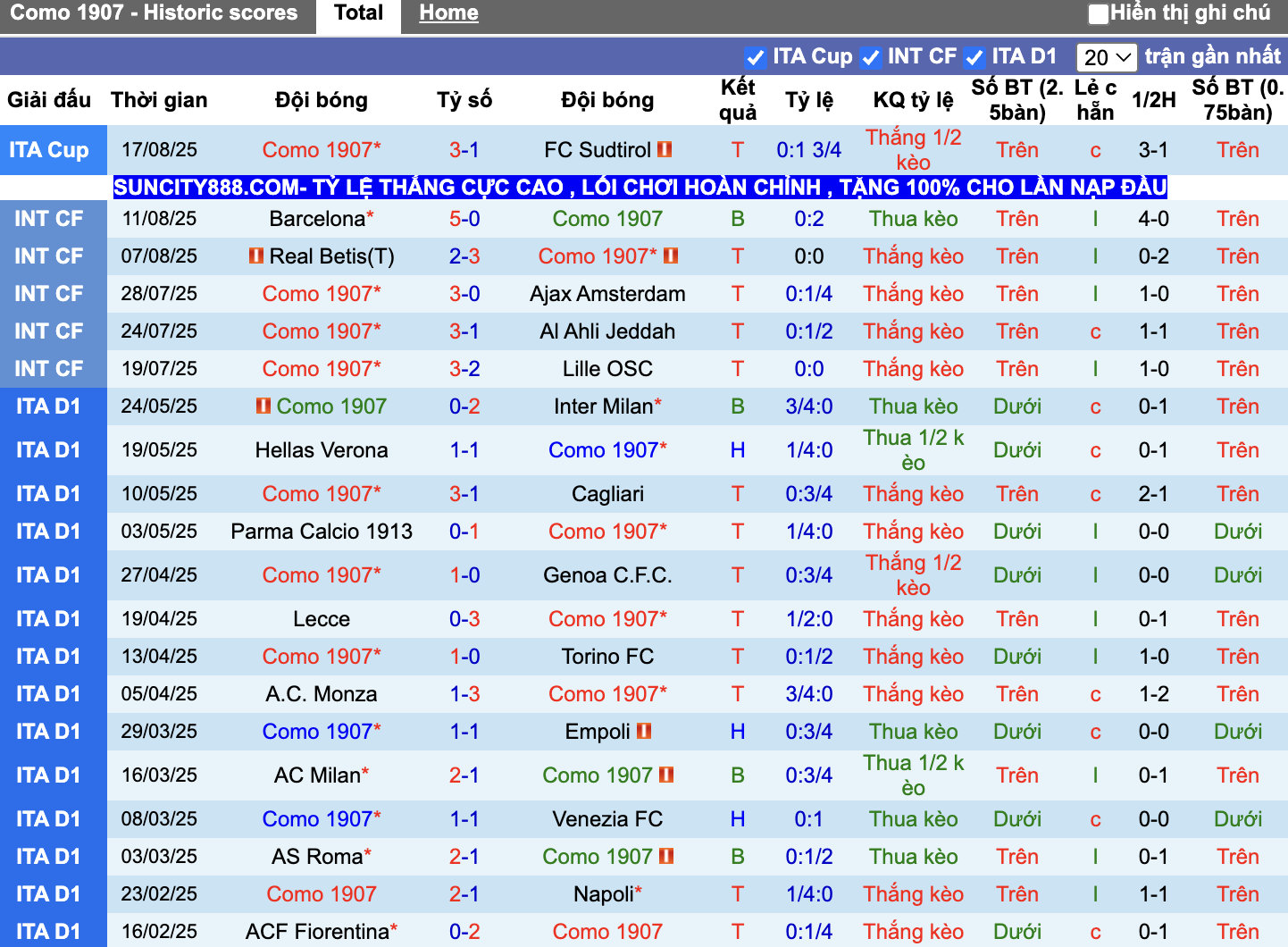Click half-time score 4-0 on Barcelona row
This screenshot has width=1288, height=947.
click(x=1153, y=219)
